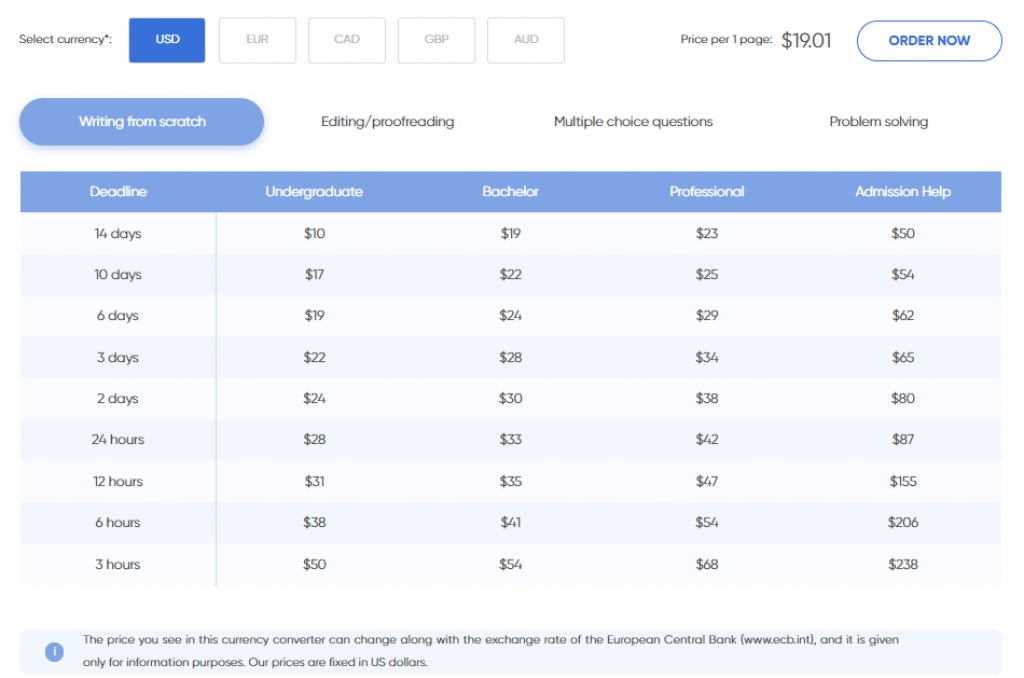Click the info icon next to the currency note
The width and height of the screenshot is (1024, 678).
(x=55, y=651)
